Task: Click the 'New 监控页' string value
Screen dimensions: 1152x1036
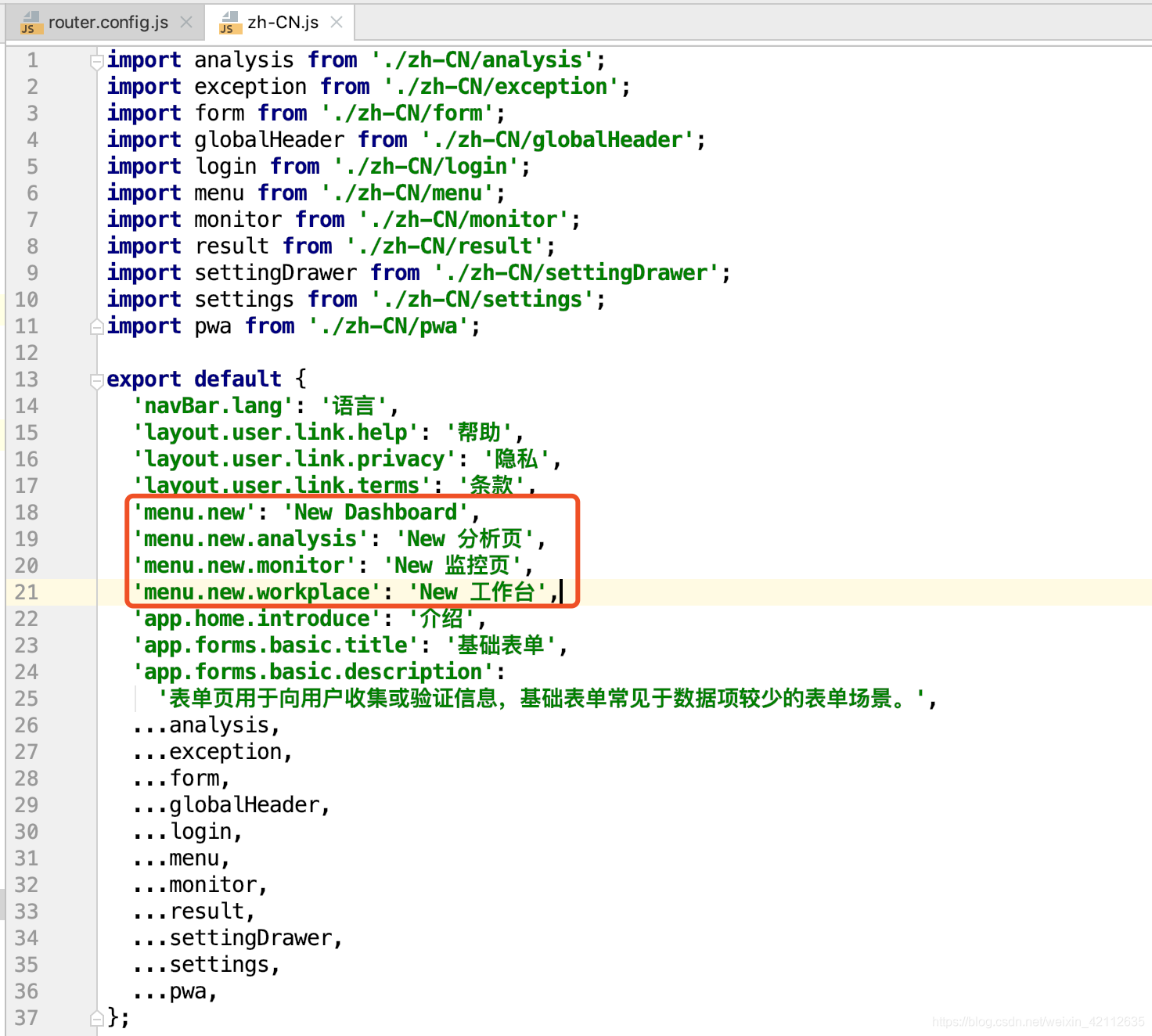Action: click(x=452, y=566)
